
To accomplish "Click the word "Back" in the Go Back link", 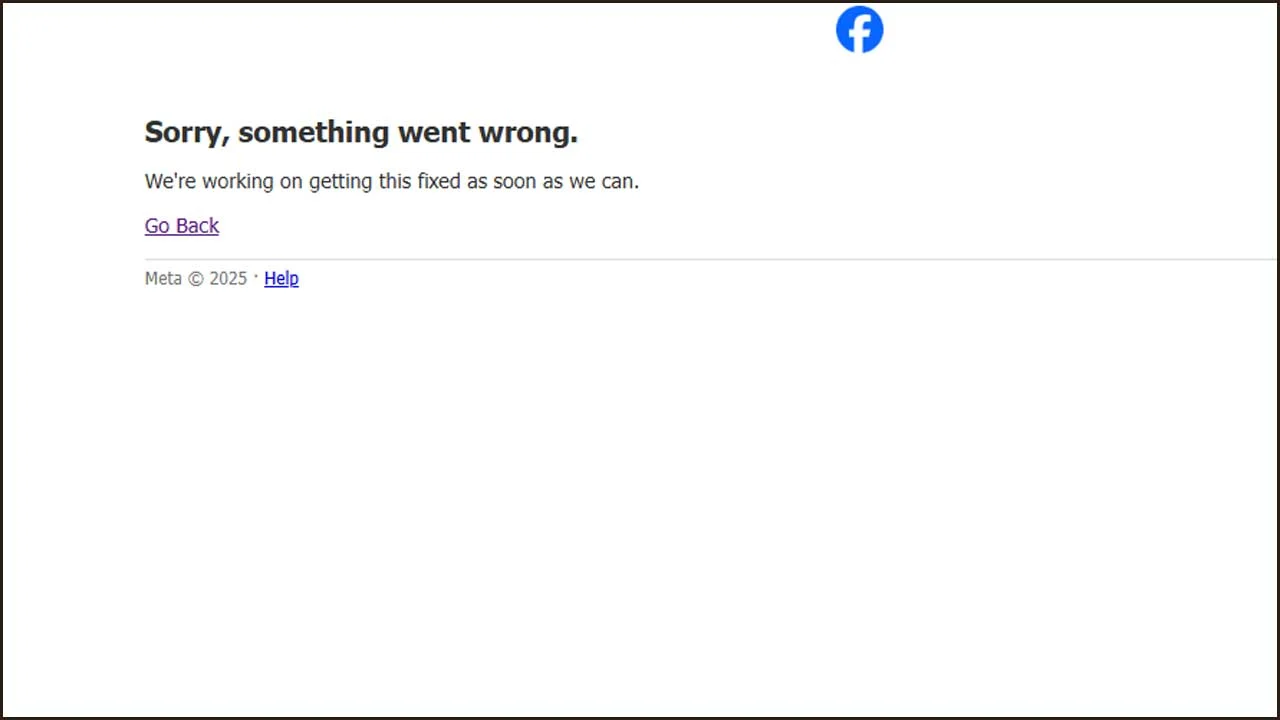I will tap(196, 226).
